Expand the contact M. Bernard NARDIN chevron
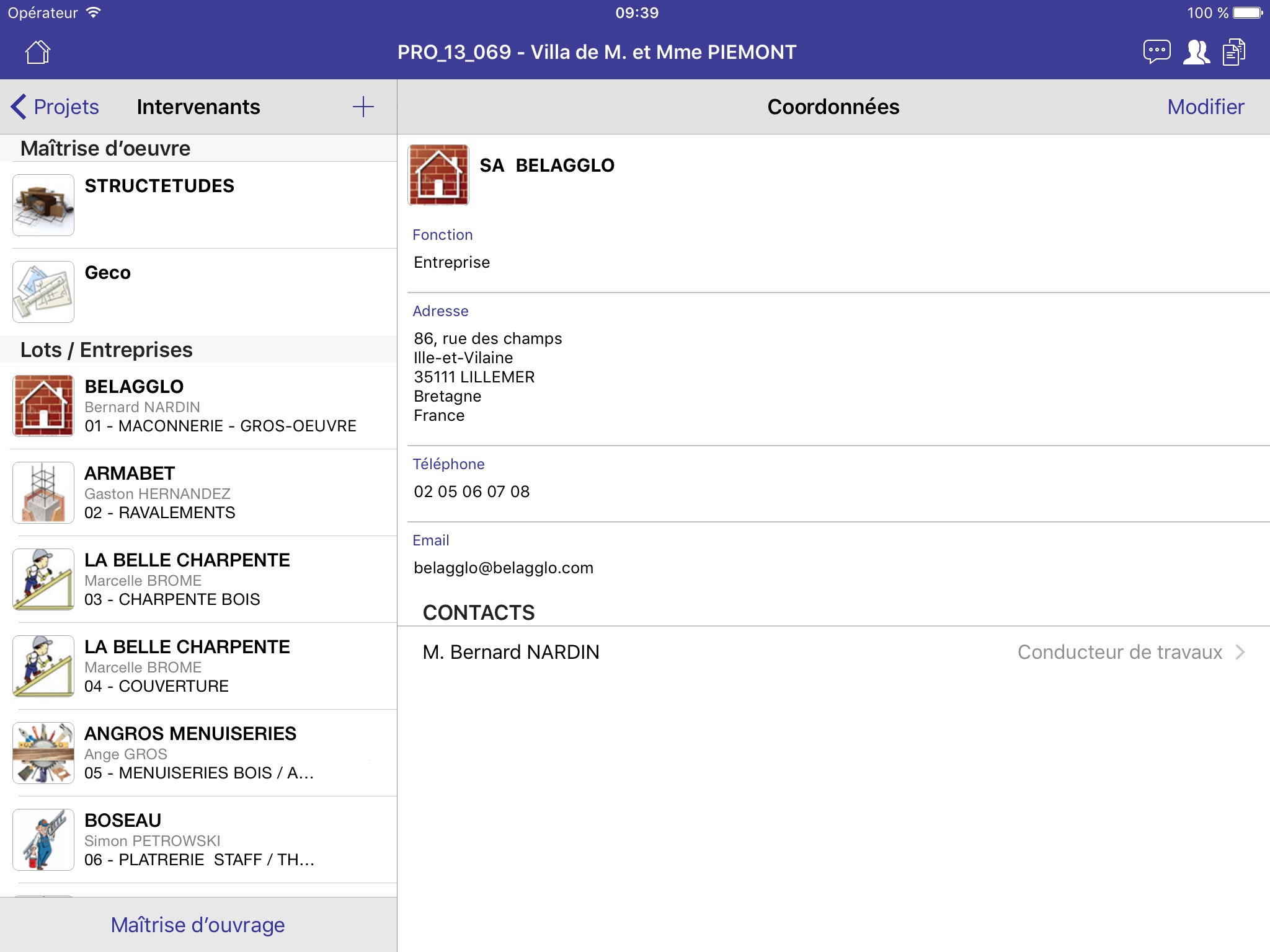Screen dimensions: 1270x952 [1240, 652]
